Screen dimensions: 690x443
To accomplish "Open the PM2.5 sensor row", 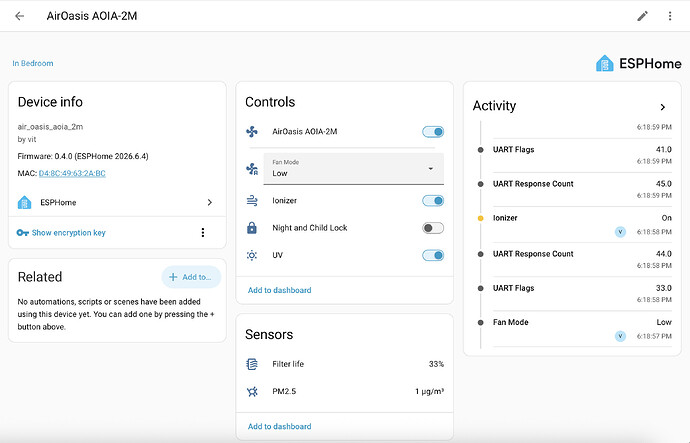I will 345,392.
